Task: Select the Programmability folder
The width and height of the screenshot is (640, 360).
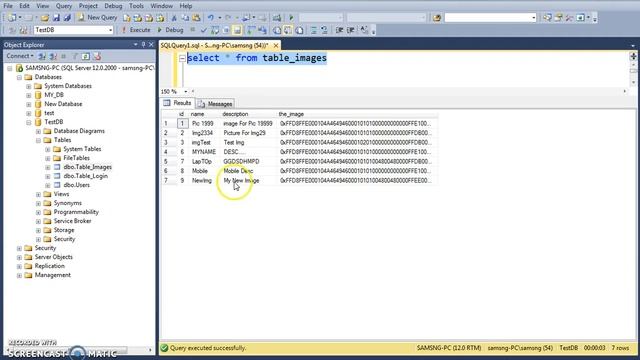Action: 76,212
